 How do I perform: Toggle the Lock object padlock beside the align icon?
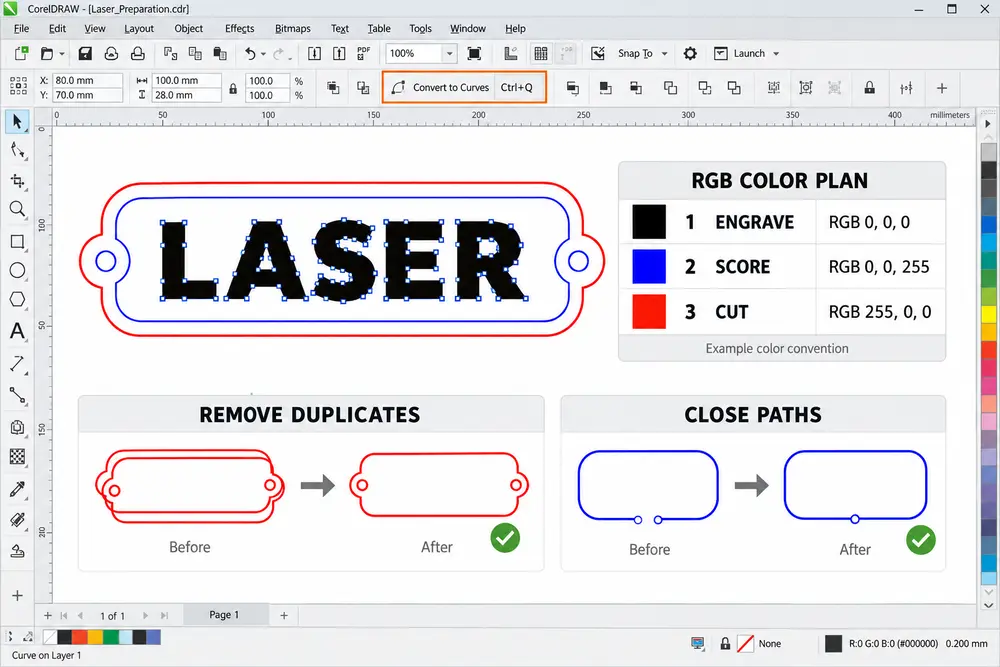click(x=869, y=88)
